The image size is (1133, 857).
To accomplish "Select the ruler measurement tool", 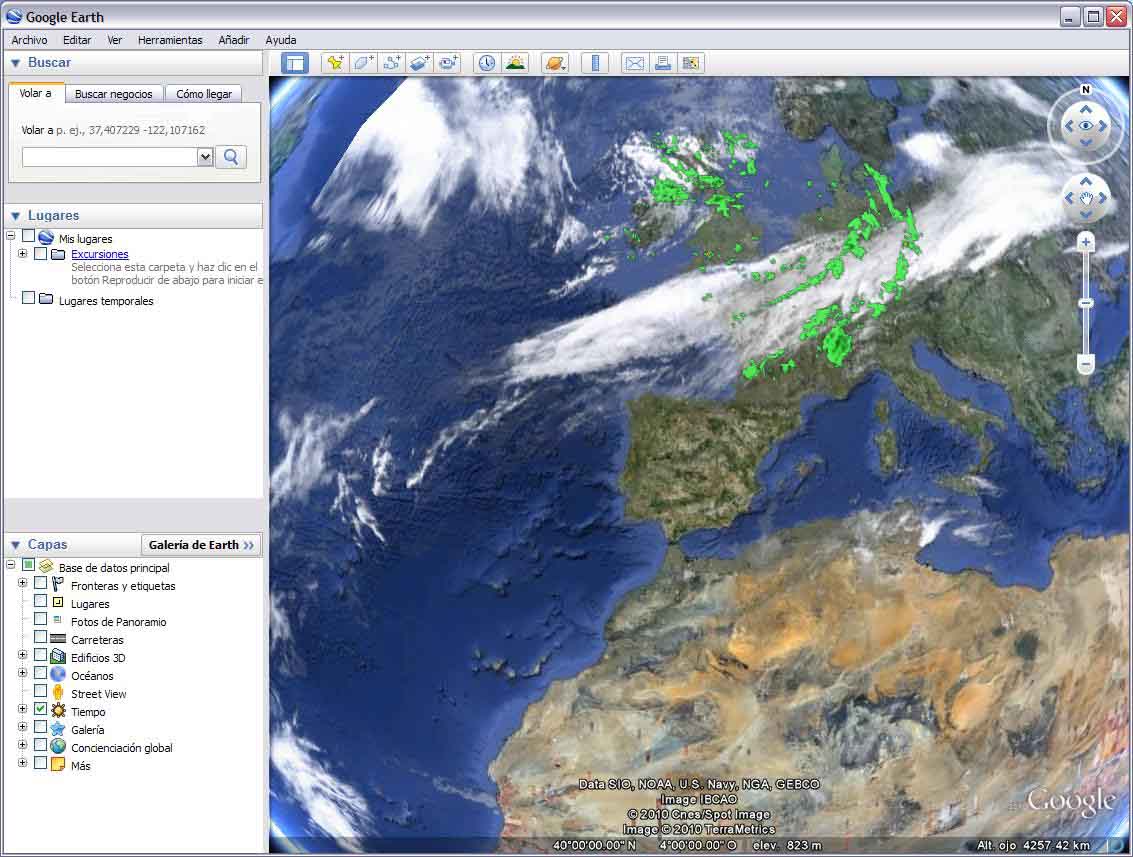I will coord(595,63).
